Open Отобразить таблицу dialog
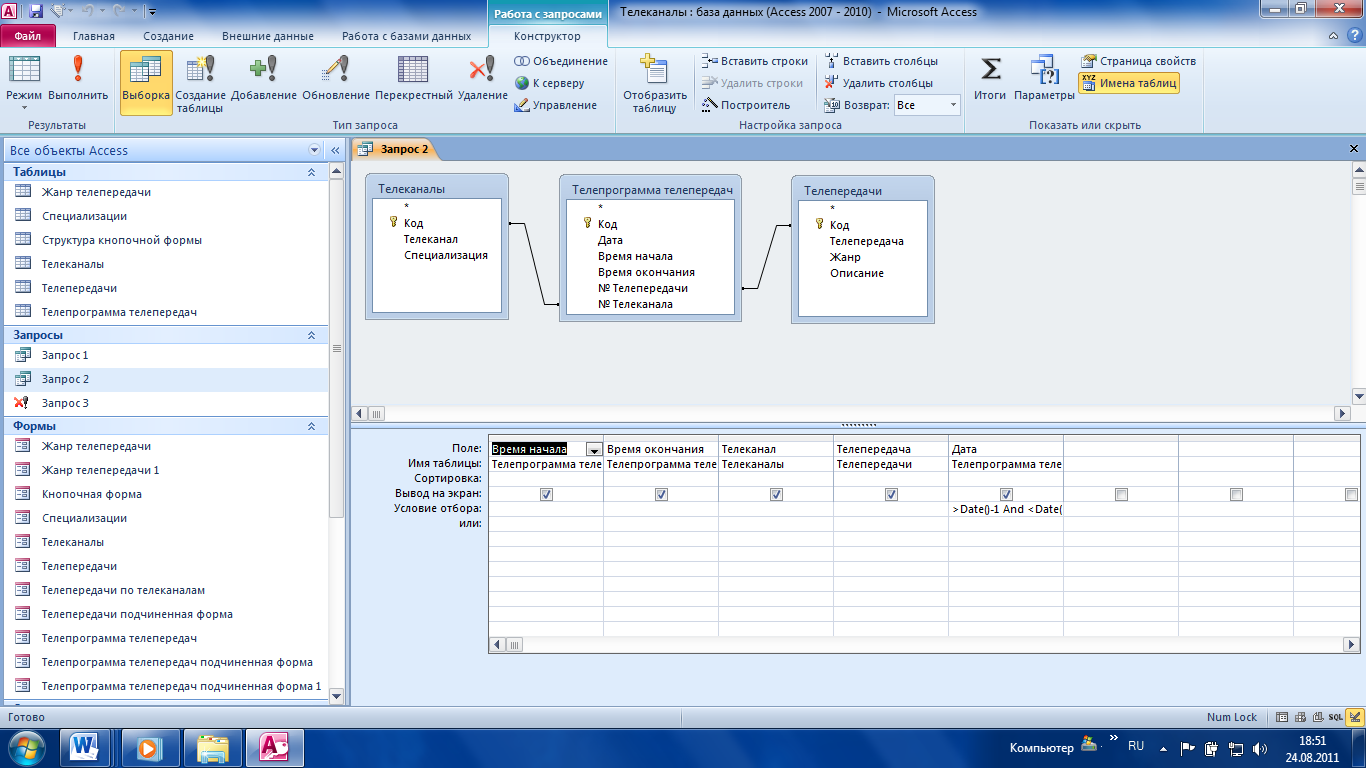The width and height of the screenshot is (1366, 768). click(655, 83)
